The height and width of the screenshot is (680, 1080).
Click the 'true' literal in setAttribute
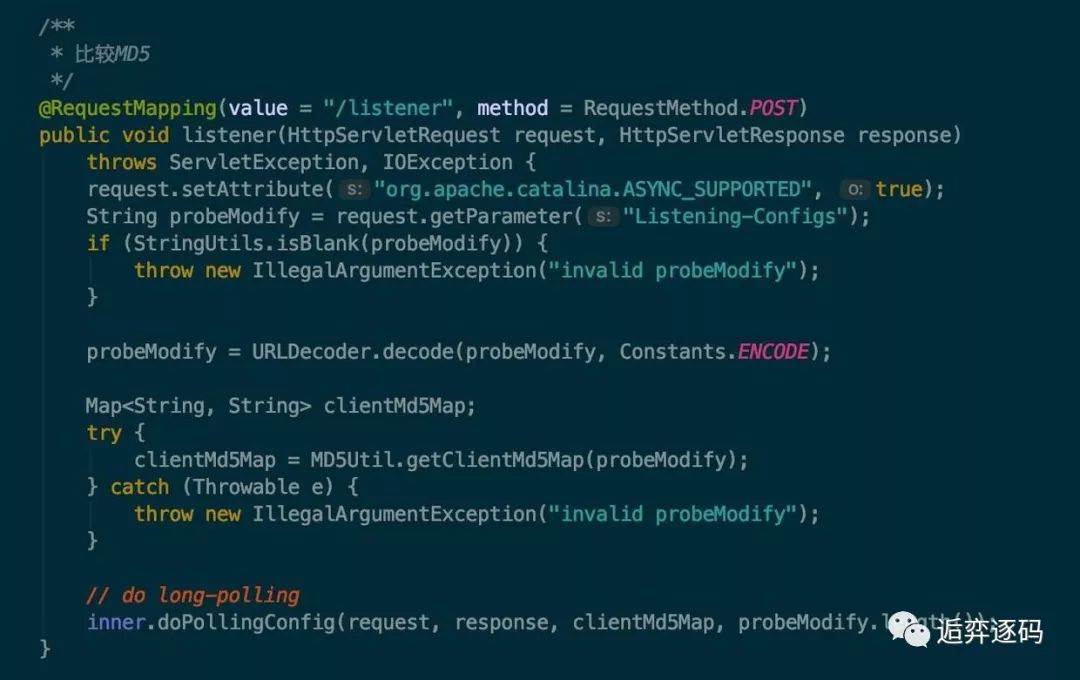[x=899, y=189]
